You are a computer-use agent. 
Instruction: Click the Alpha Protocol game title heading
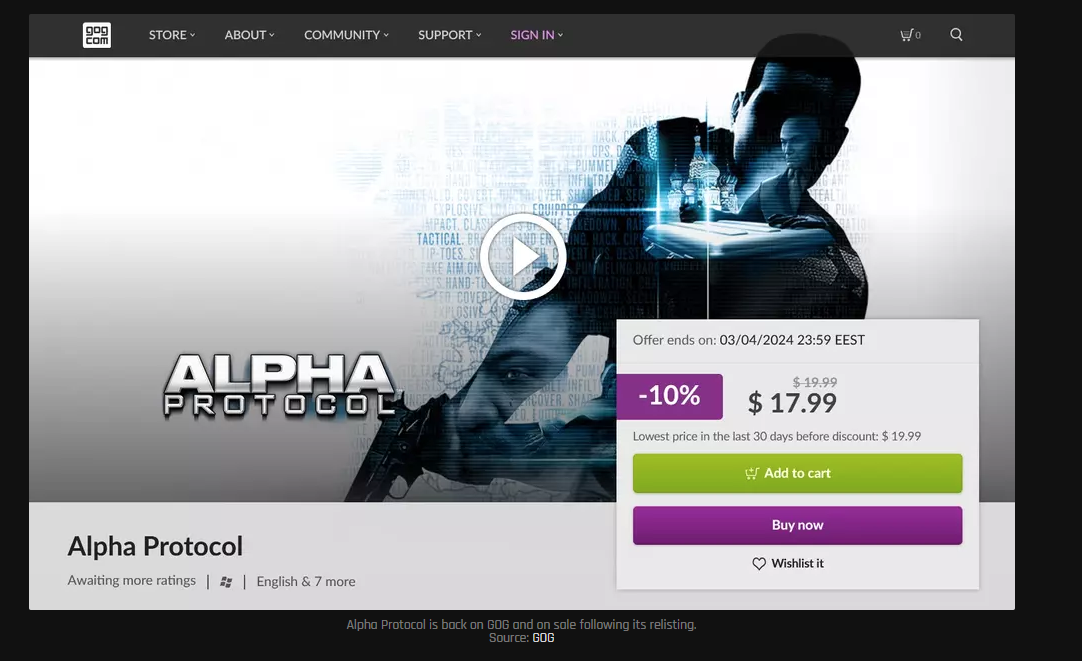tap(155, 546)
